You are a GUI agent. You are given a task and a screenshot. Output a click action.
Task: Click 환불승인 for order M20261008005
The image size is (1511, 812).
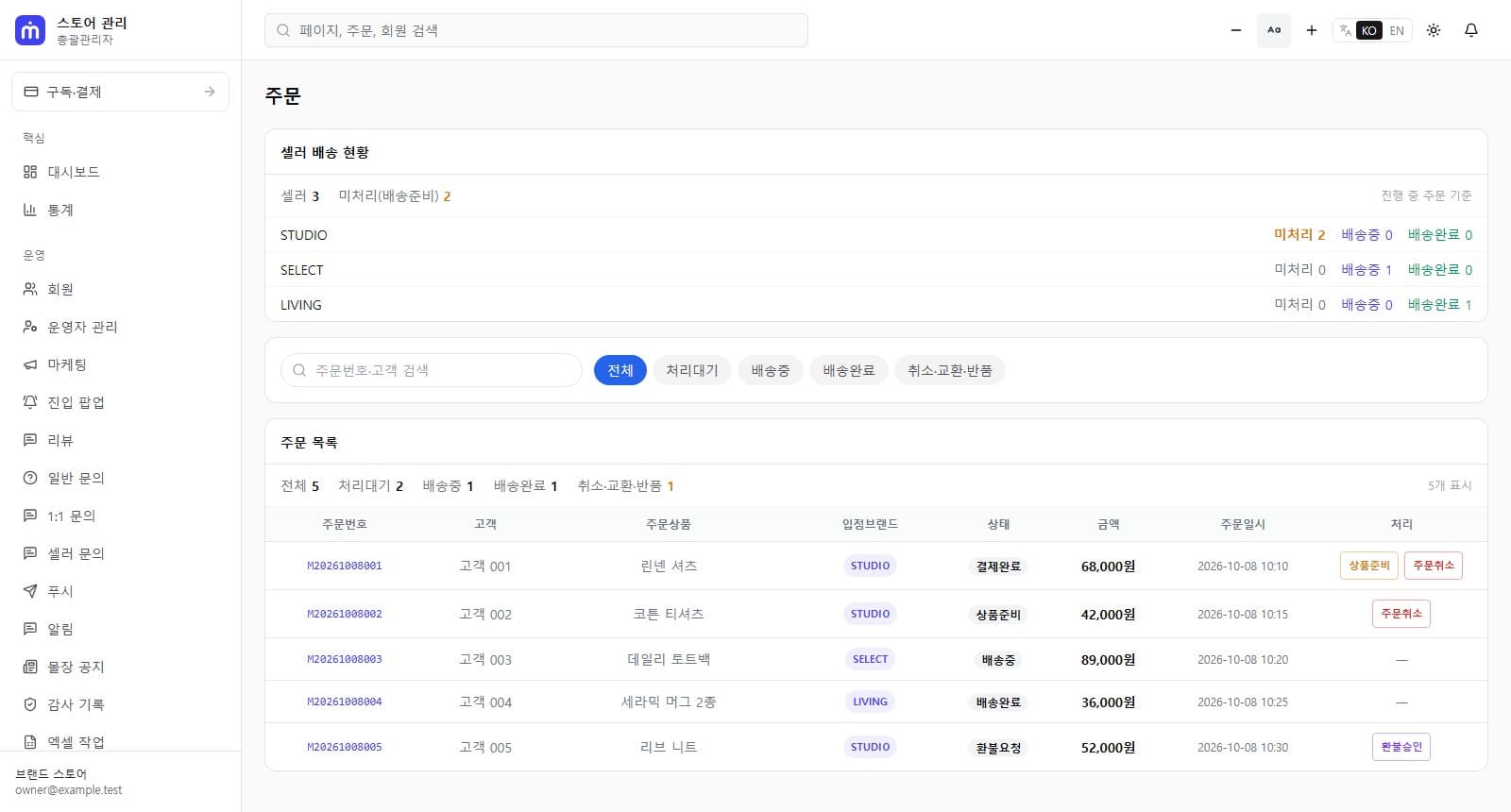click(1401, 747)
